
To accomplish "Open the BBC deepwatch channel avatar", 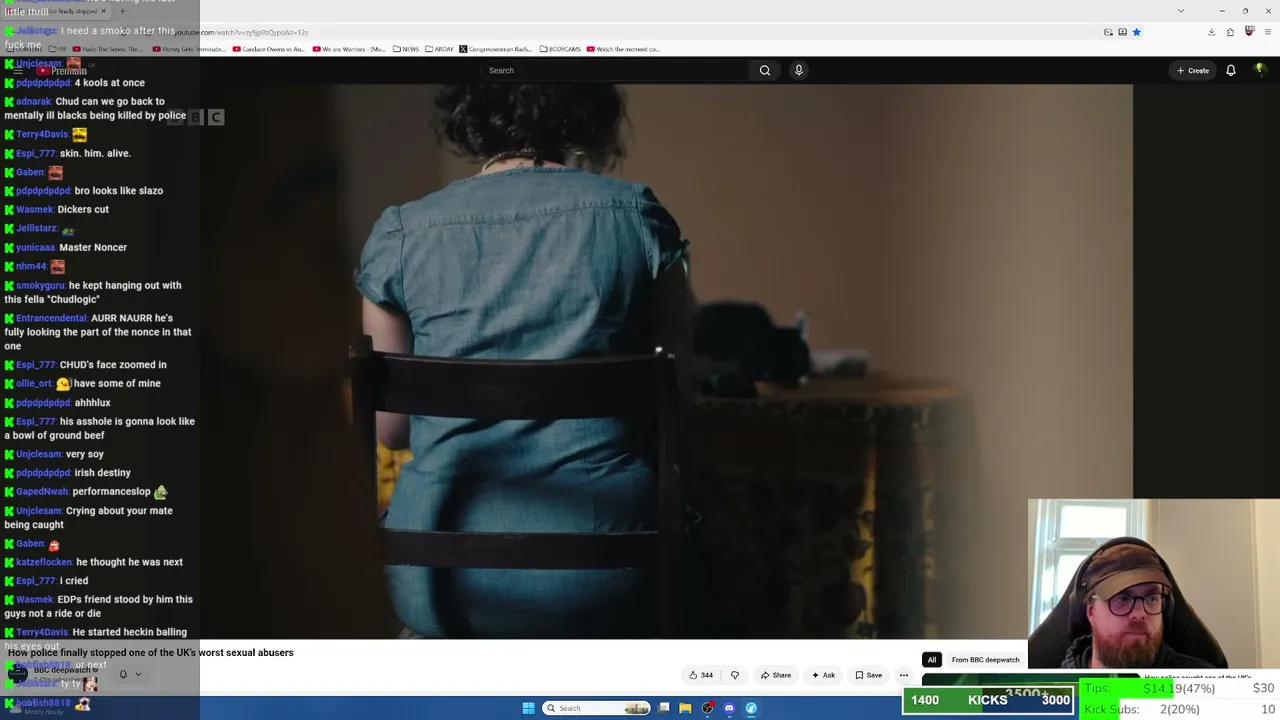I will (x=18, y=673).
